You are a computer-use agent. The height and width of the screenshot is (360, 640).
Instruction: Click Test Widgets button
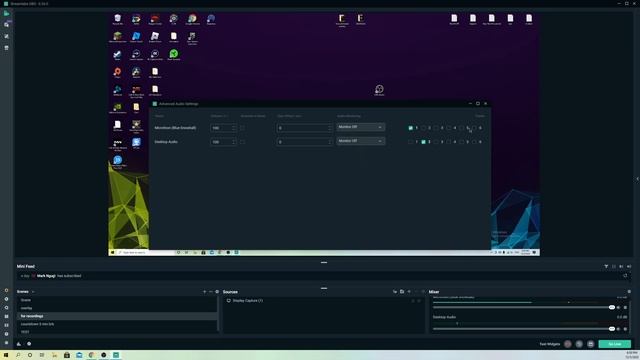click(549, 344)
